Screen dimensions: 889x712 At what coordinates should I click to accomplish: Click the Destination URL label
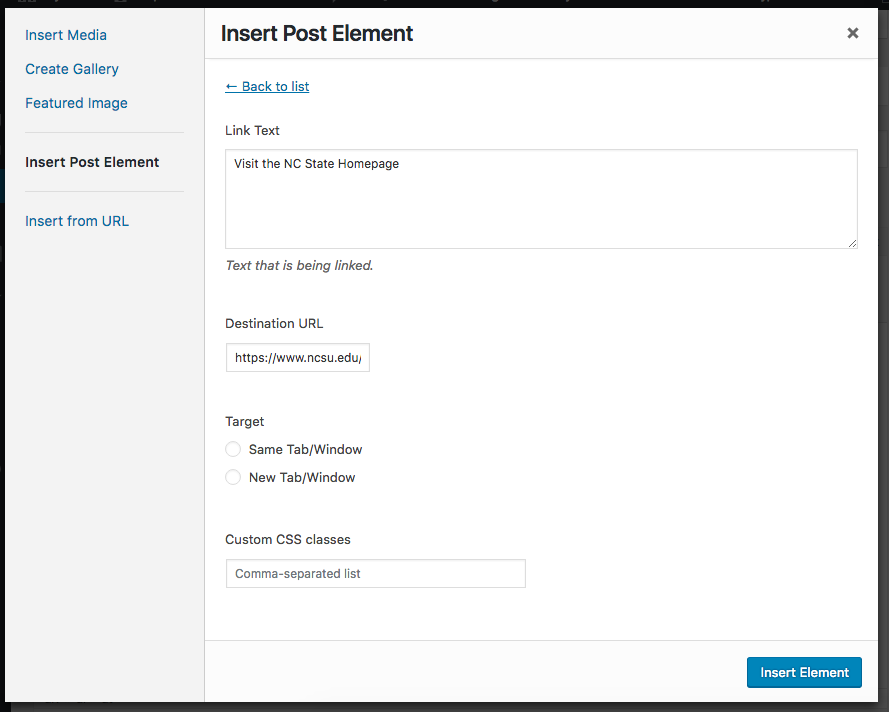tap(274, 323)
